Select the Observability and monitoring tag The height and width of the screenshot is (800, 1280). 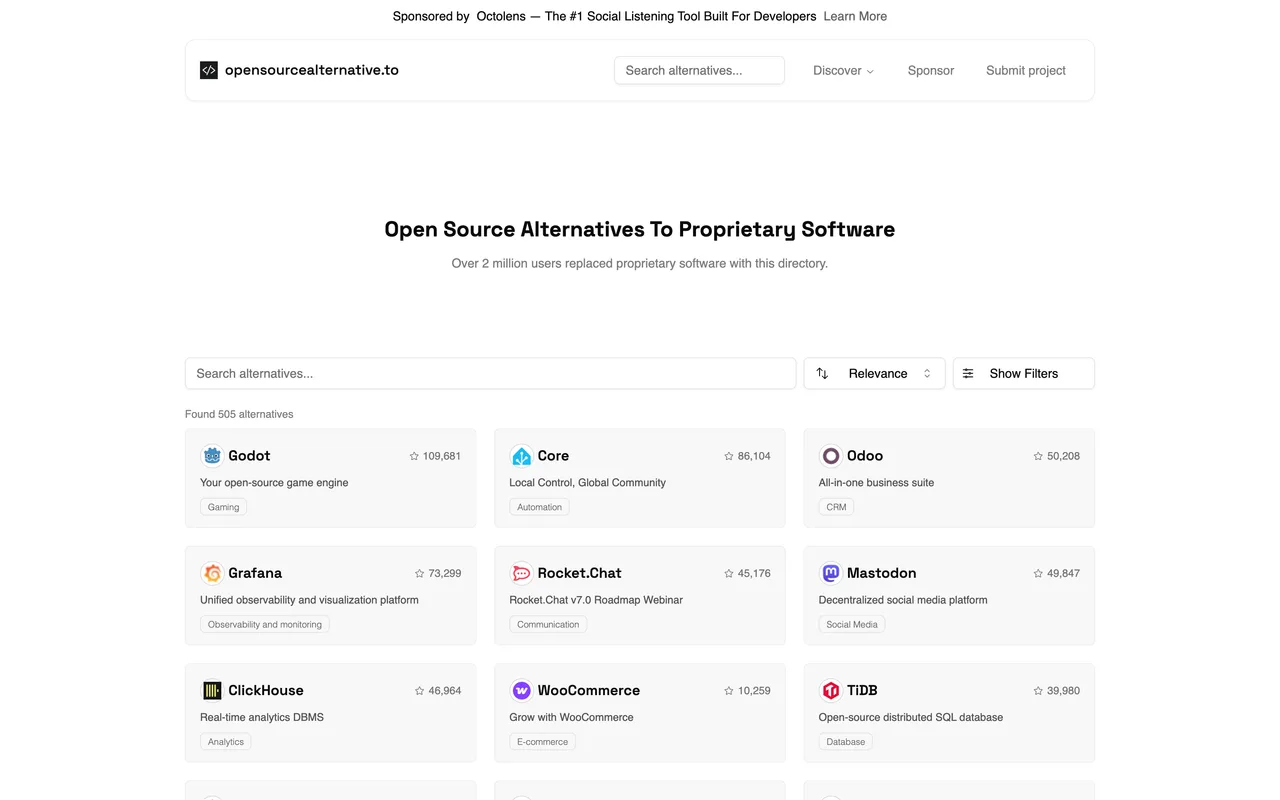point(265,624)
